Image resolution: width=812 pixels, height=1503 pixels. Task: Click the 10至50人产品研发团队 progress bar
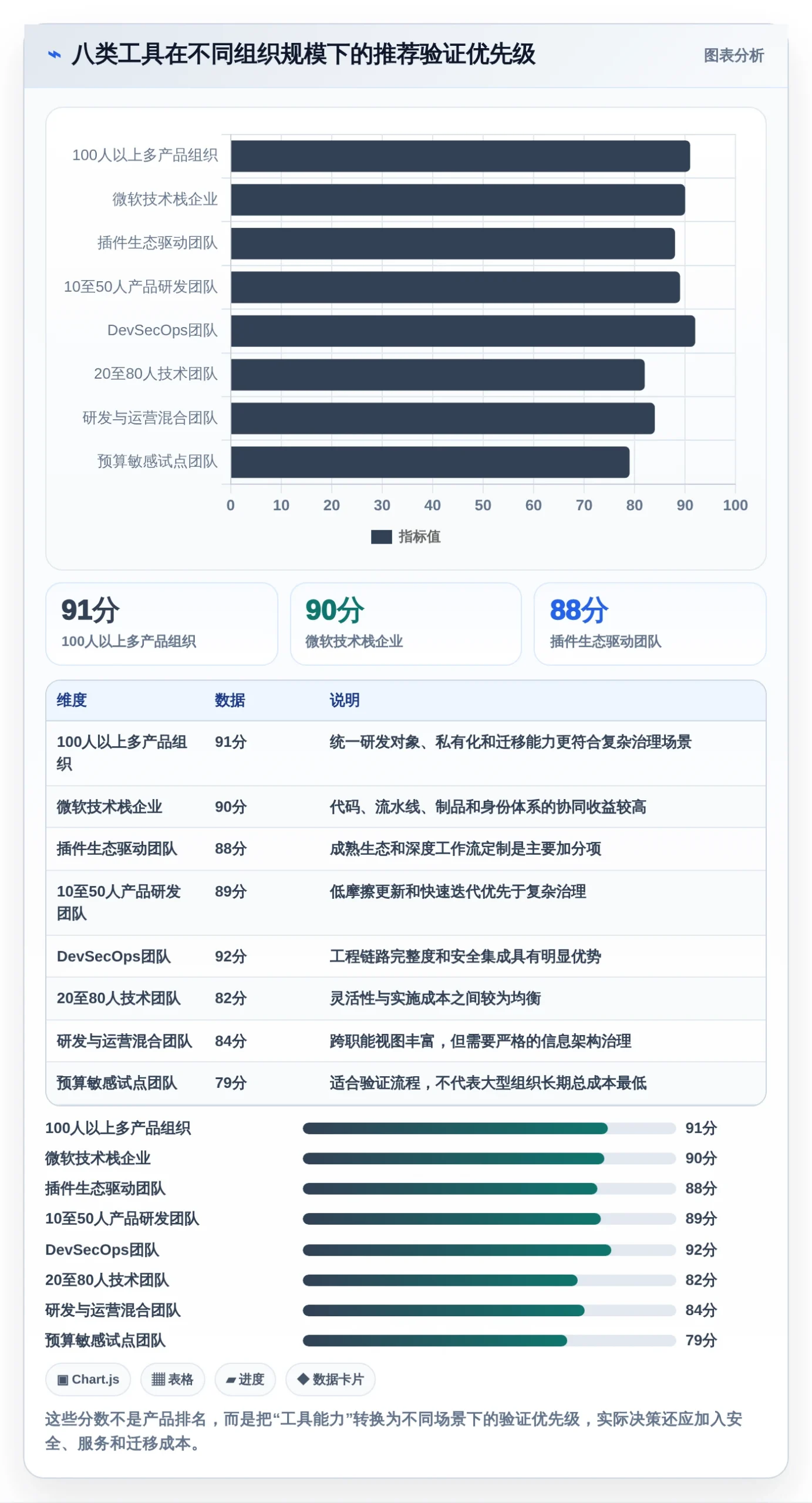coord(489,1219)
